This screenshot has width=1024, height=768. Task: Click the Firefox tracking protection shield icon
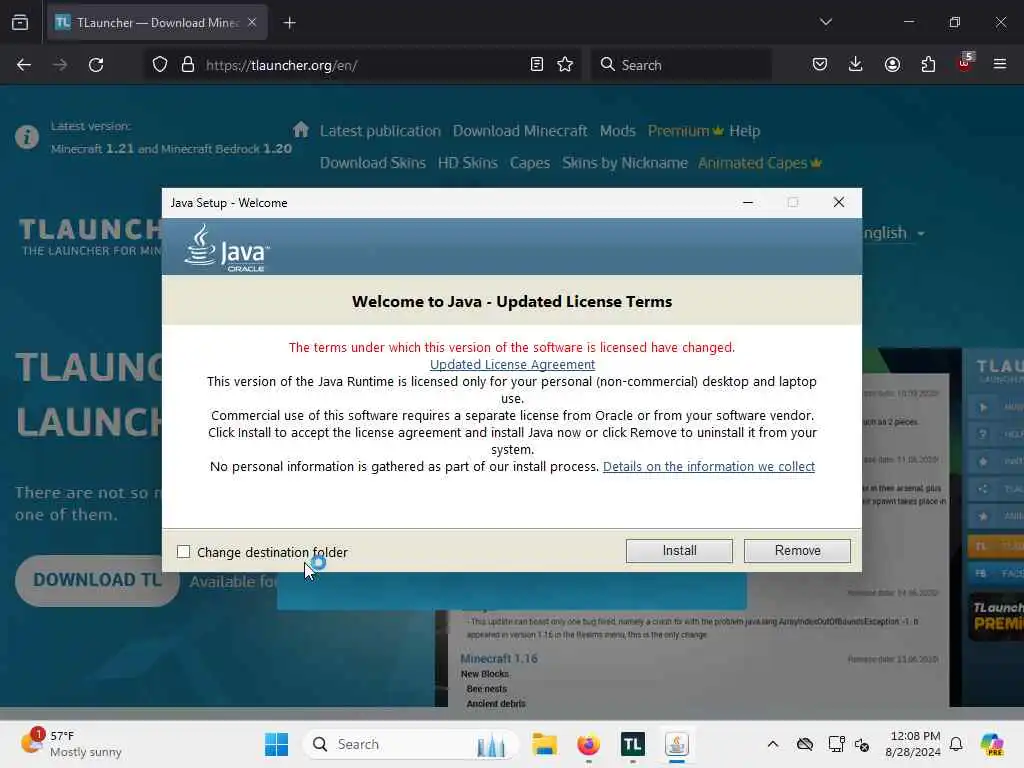pyautogui.click(x=160, y=65)
